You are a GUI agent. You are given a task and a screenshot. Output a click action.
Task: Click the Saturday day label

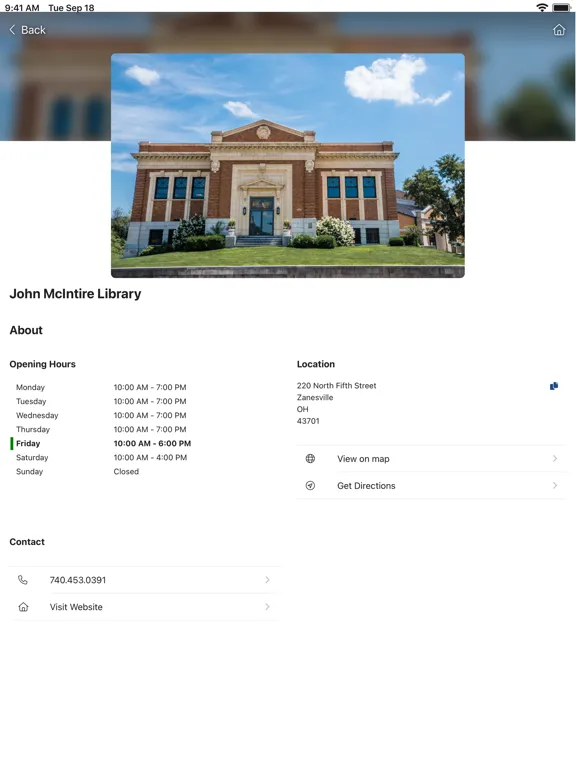(x=32, y=457)
